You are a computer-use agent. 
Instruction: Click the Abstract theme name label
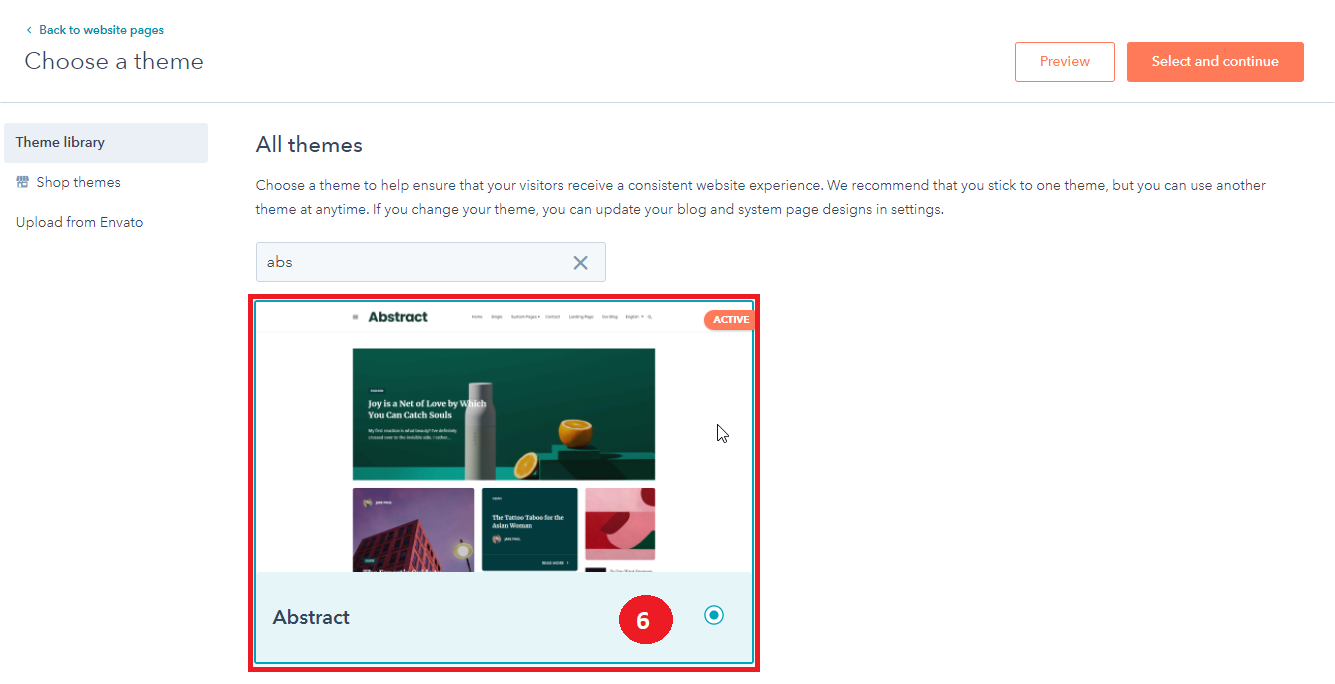(311, 617)
